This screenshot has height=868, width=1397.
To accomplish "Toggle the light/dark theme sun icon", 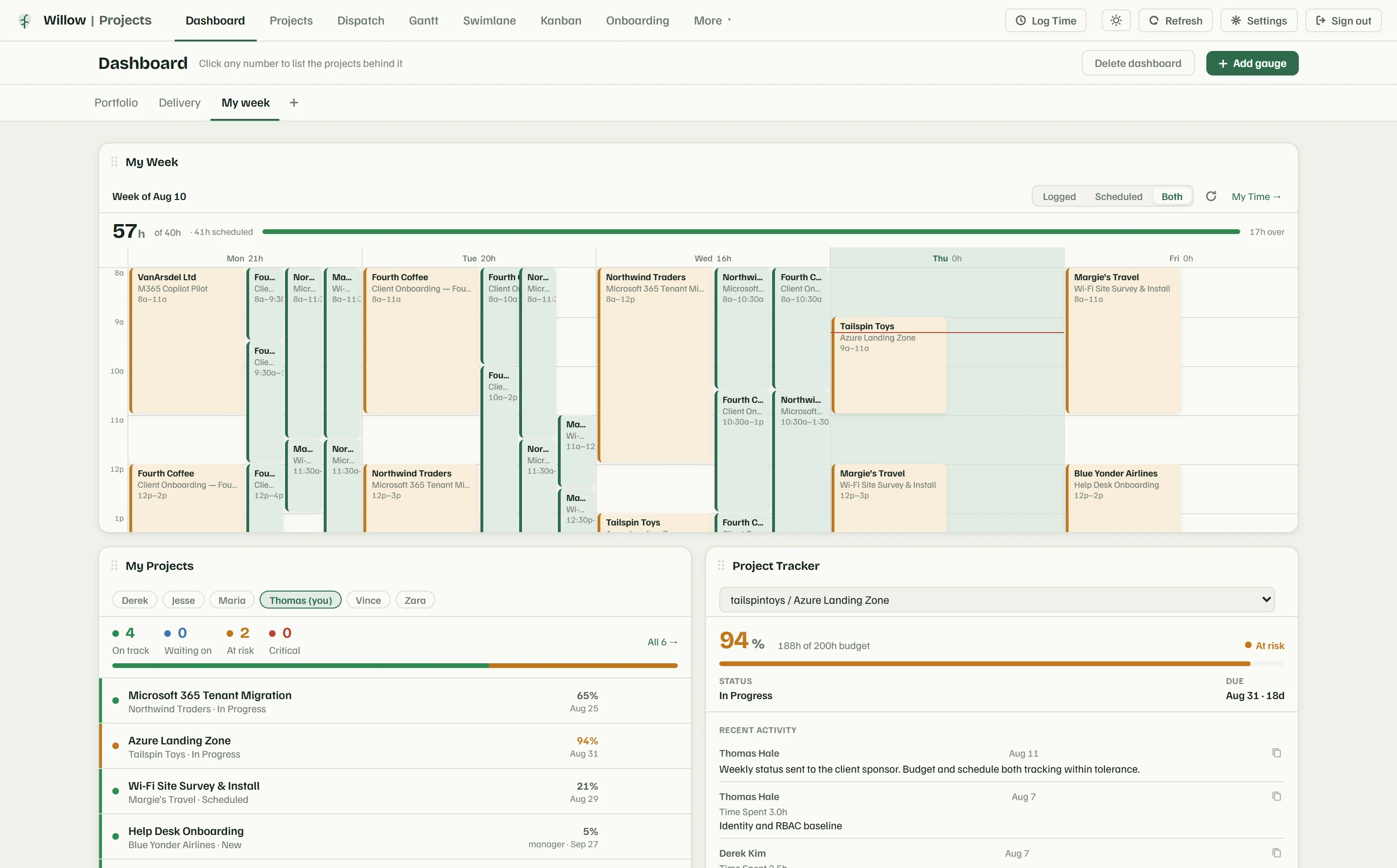I will click(1116, 21).
